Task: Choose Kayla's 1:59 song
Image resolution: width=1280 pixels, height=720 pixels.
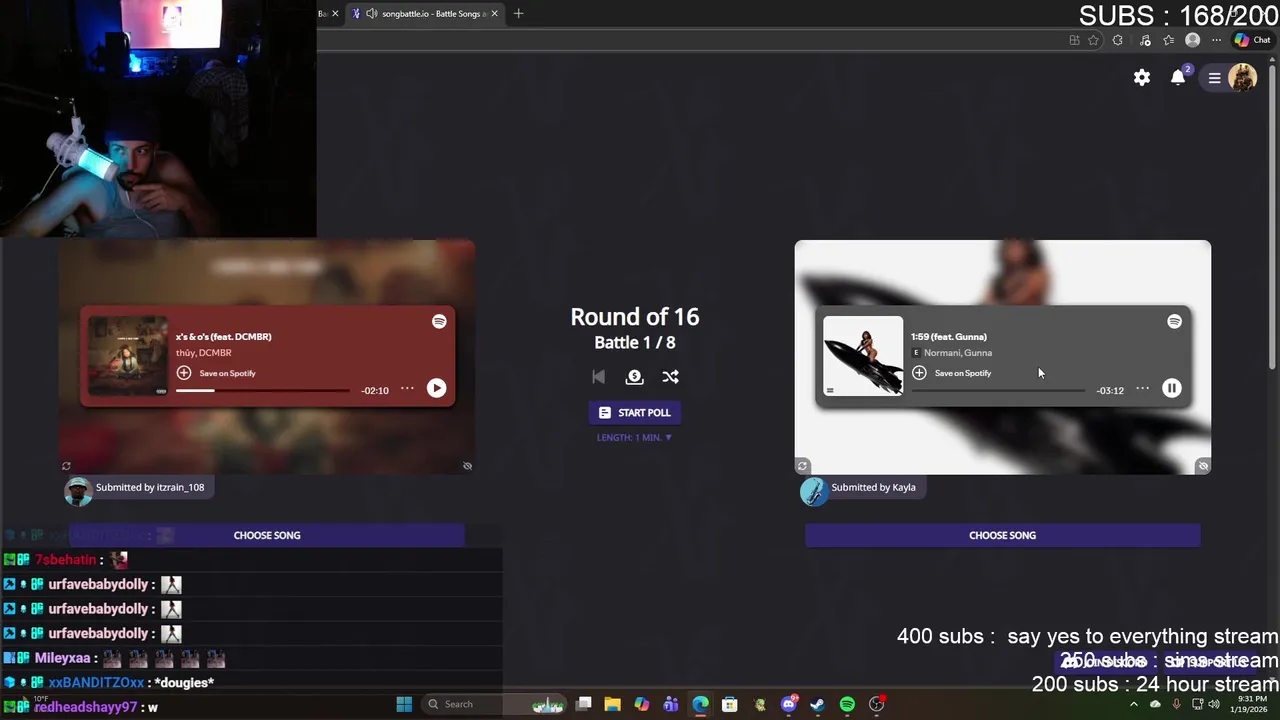Action: (1002, 535)
